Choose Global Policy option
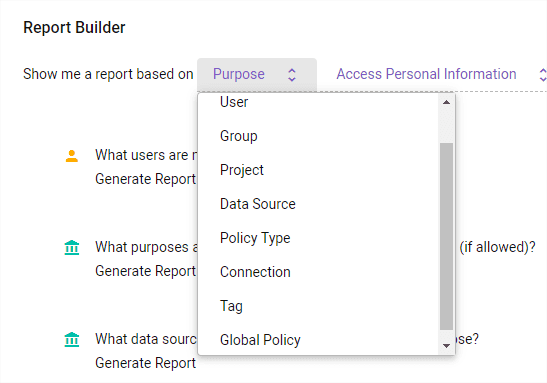The width and height of the screenshot is (547, 383). (x=317, y=340)
